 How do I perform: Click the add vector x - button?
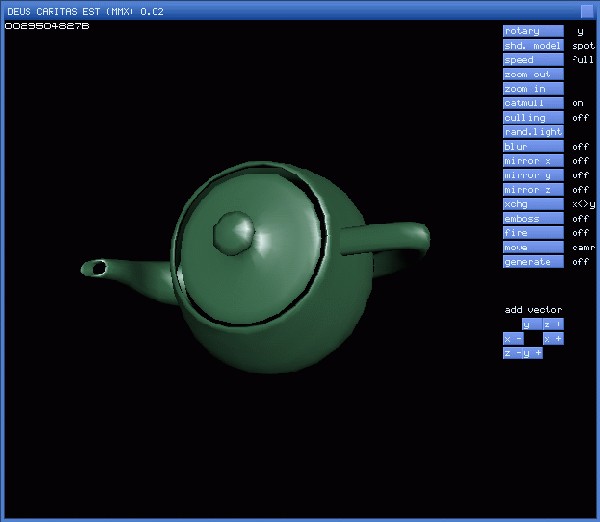coord(512,339)
